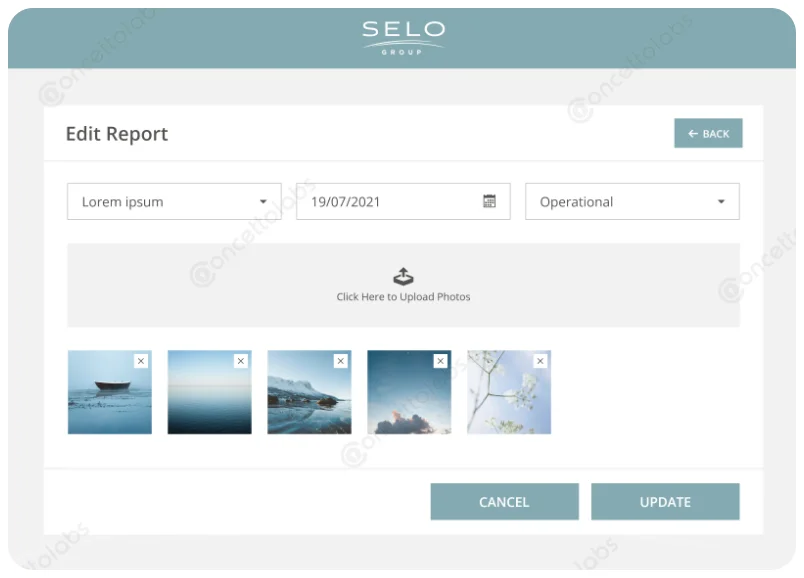Open the calendar date picker icon
This screenshot has height=578, width=804.
click(489, 201)
